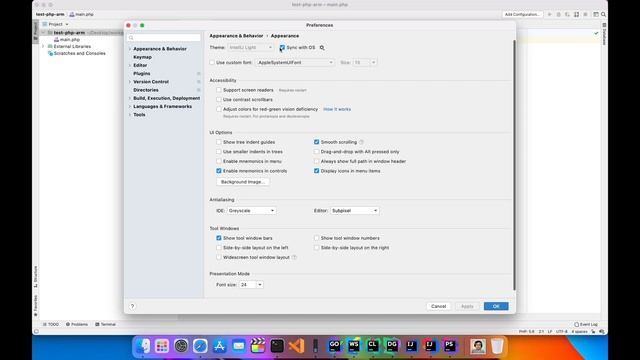Open the Terminal tool window tab

[106, 324]
